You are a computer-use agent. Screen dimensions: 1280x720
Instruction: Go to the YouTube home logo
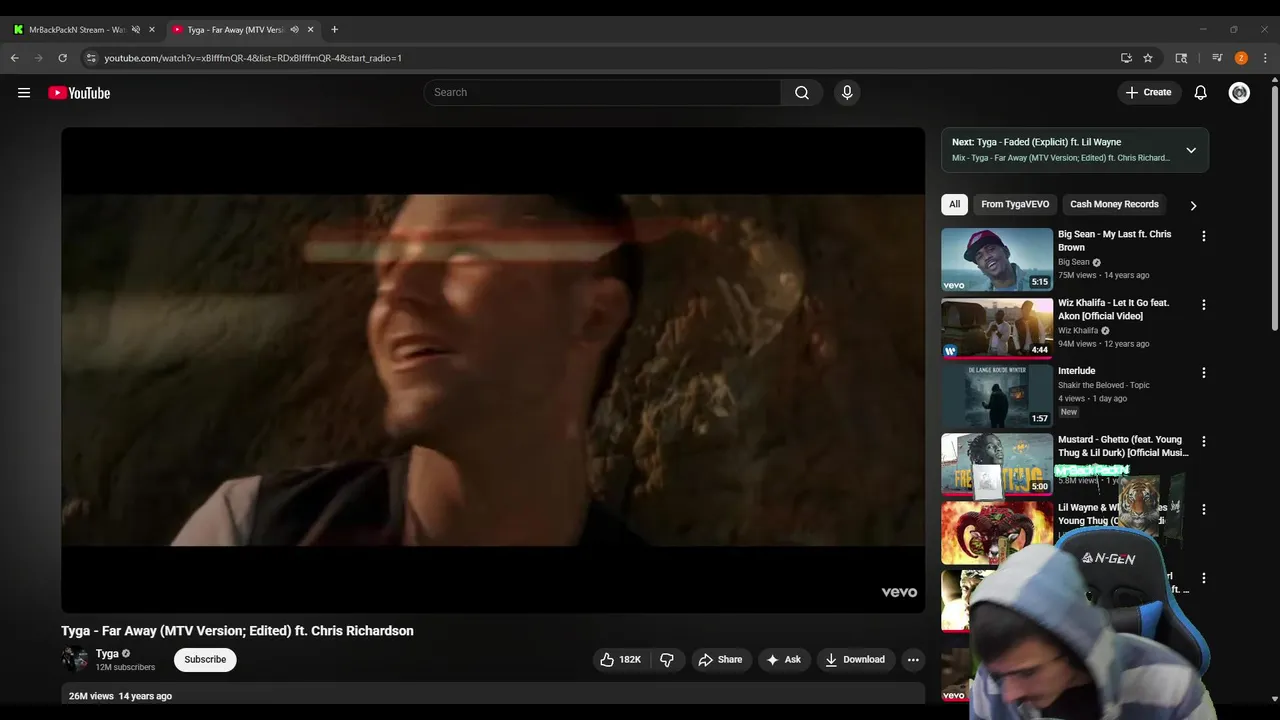click(79, 93)
